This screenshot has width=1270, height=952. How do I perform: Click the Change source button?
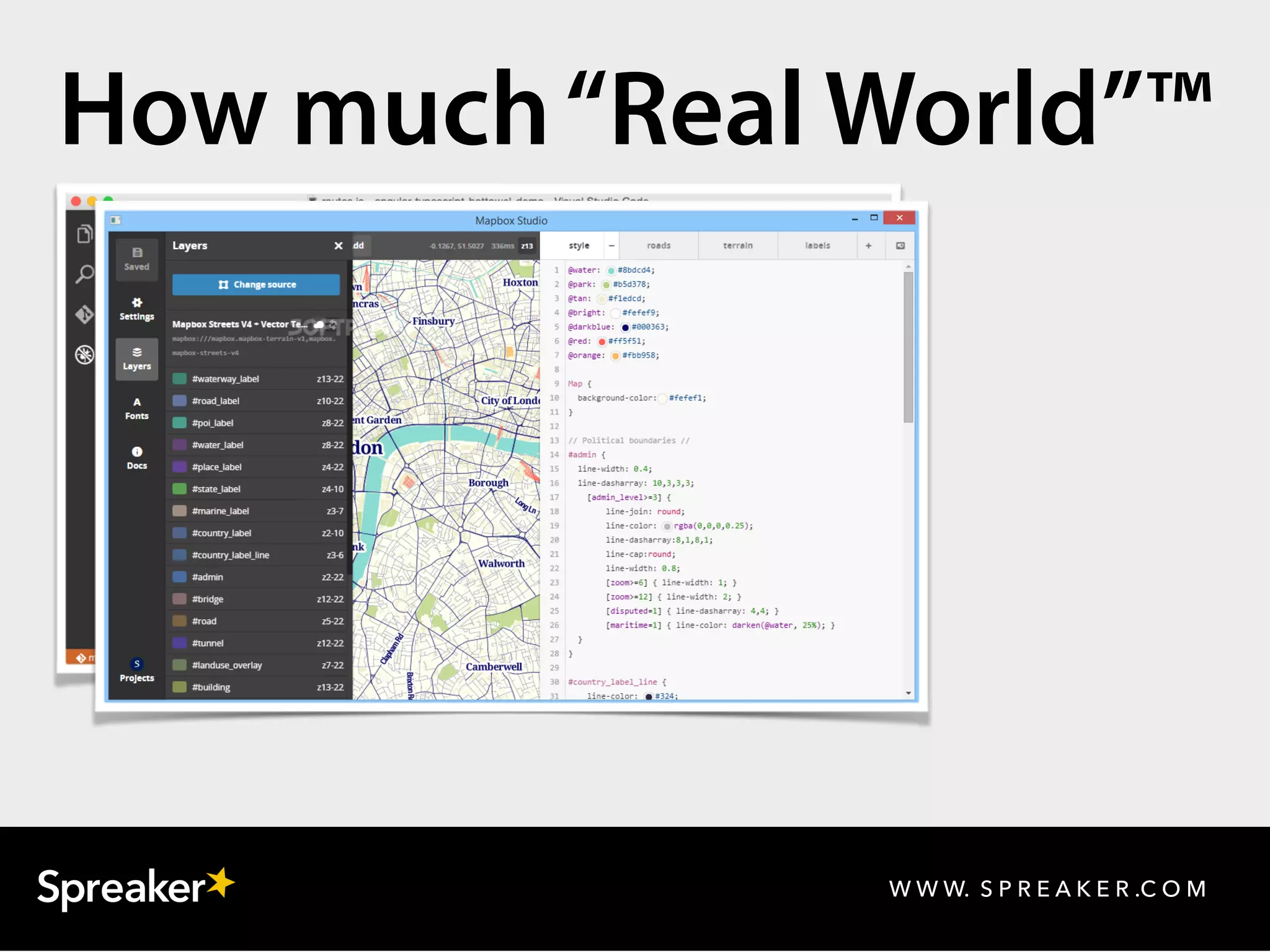pos(256,284)
